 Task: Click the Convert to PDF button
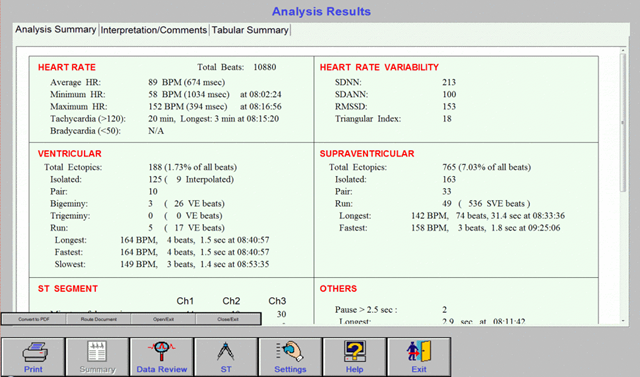(x=34, y=319)
